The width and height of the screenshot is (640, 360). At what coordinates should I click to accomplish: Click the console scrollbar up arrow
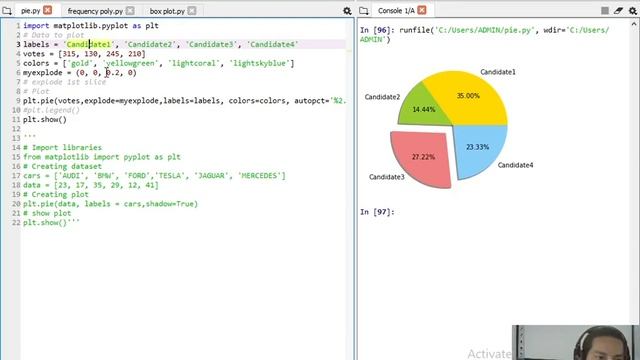[x=634, y=24]
